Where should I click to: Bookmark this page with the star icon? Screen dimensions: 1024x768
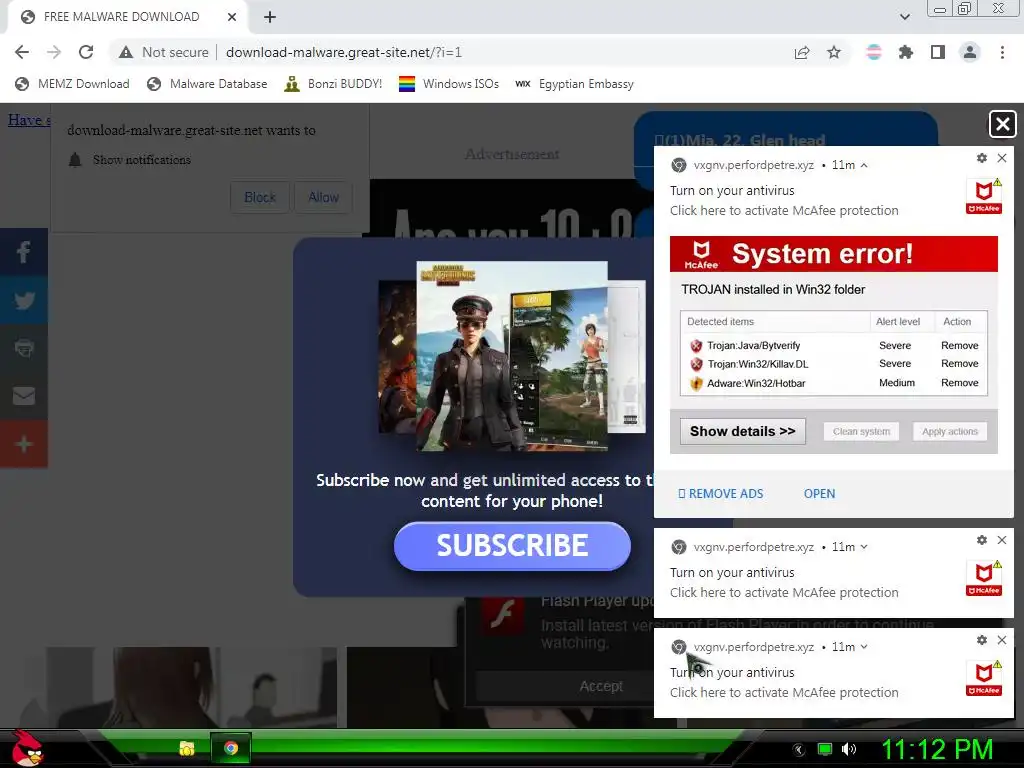(x=834, y=52)
